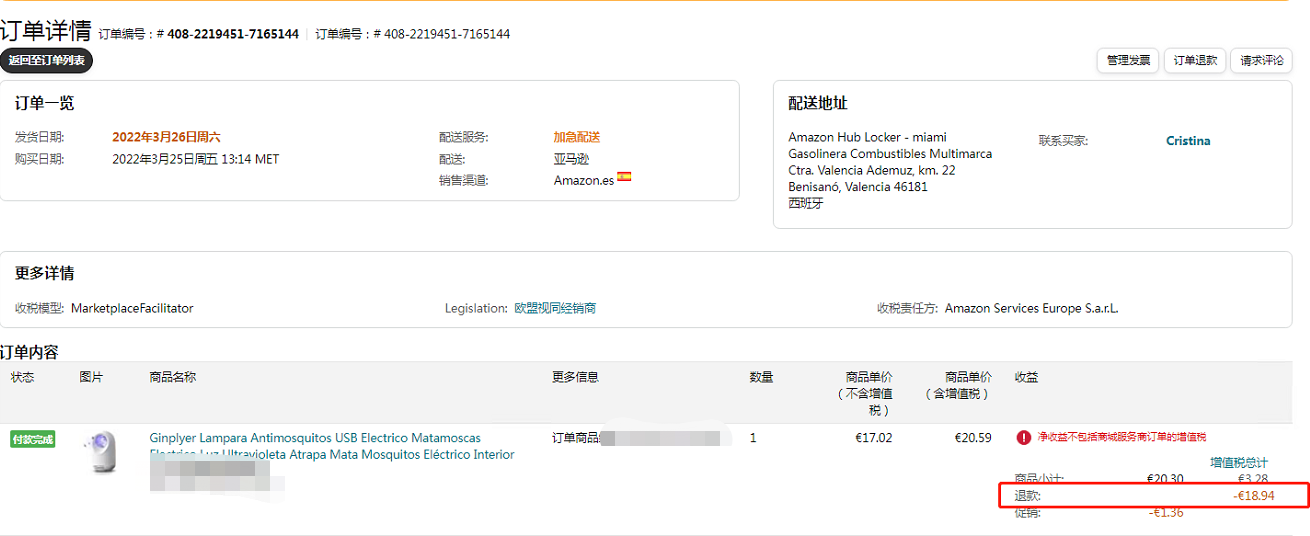
Task: Open 管理发票 to manage invoices
Action: [1128, 60]
